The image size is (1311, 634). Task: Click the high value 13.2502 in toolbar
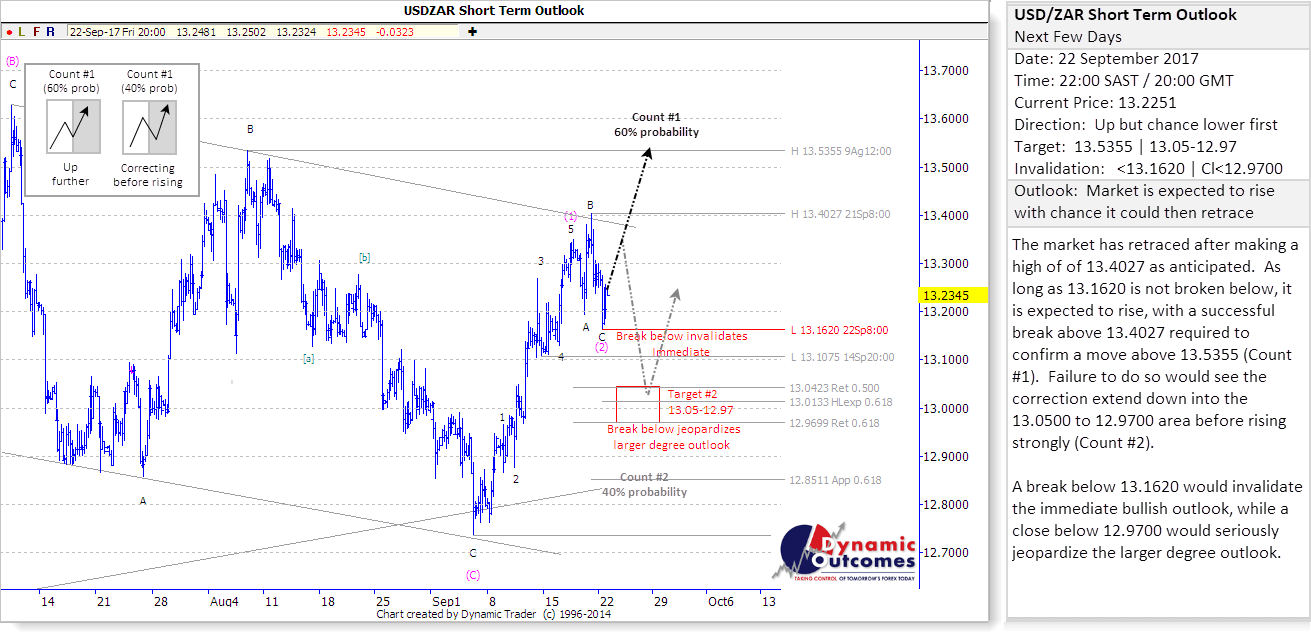pyautogui.click(x=246, y=31)
